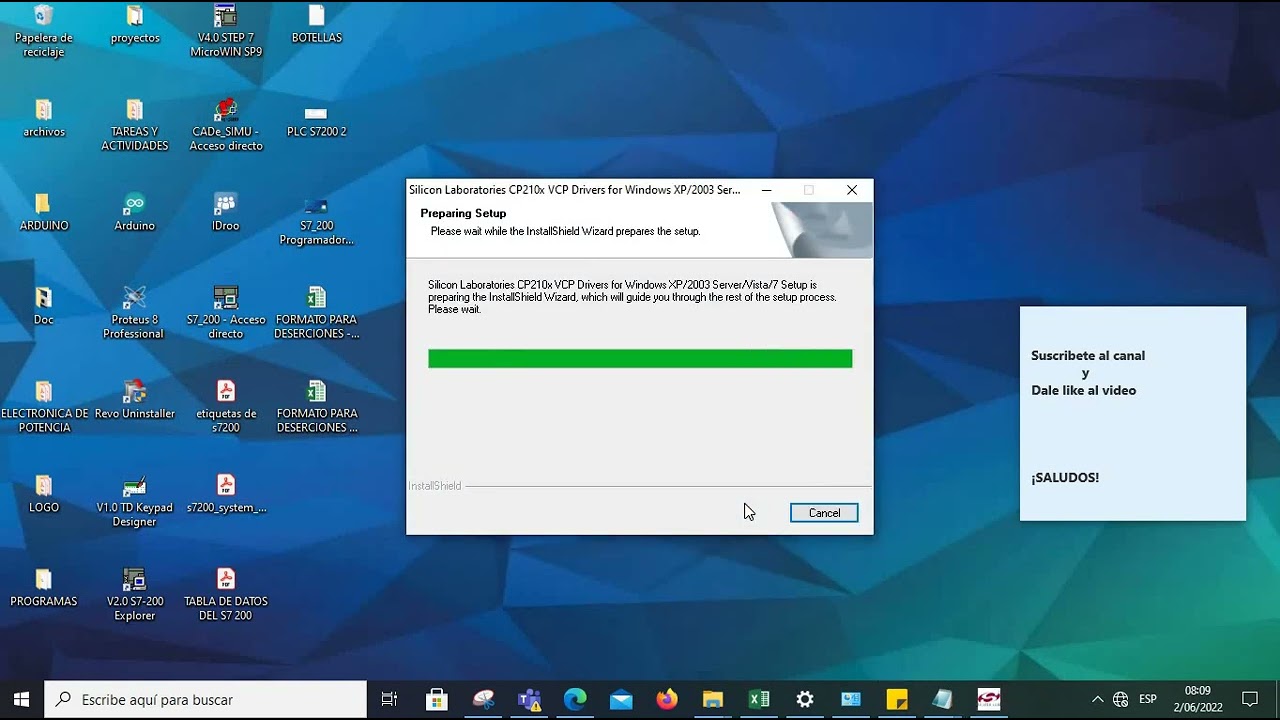
Task: Select the IDroo desktop icon
Action: pyautogui.click(x=226, y=212)
